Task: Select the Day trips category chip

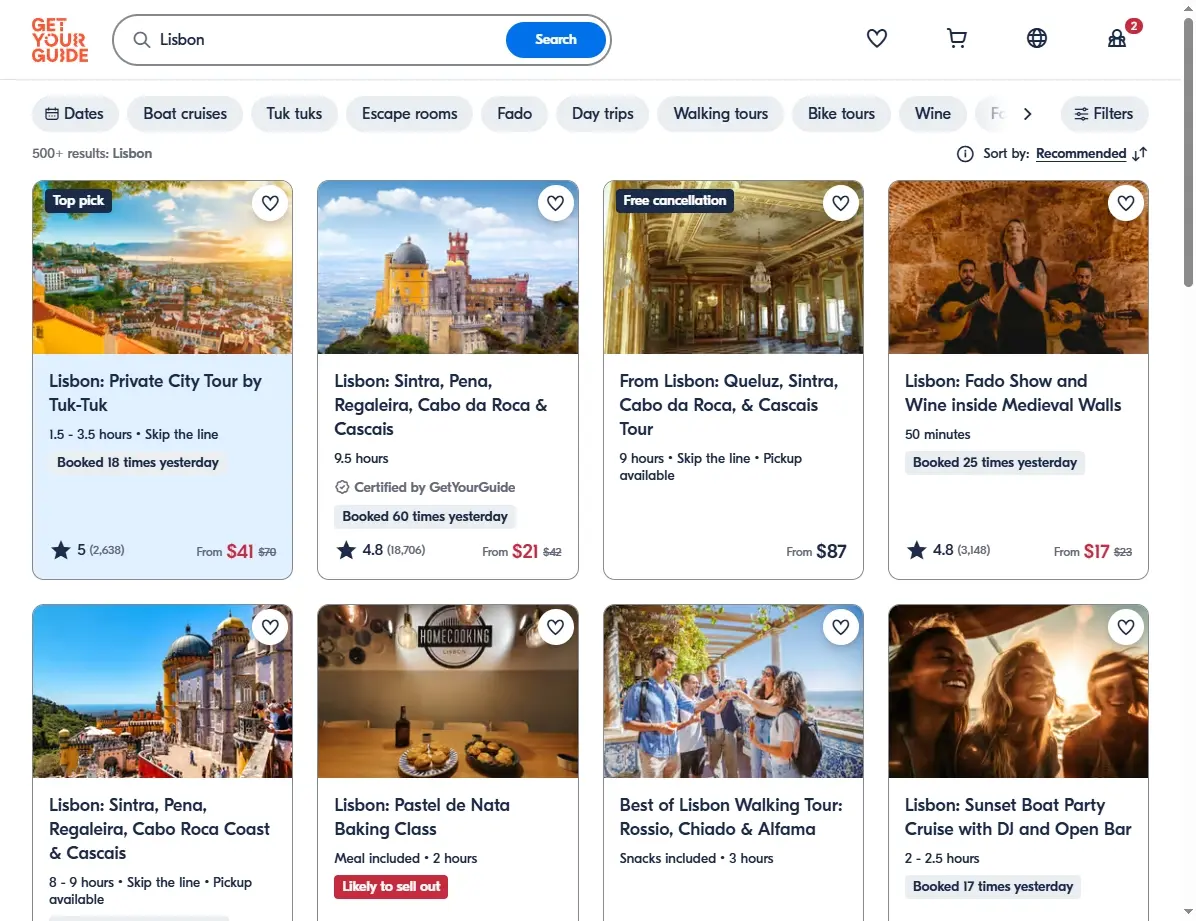Action: (603, 114)
